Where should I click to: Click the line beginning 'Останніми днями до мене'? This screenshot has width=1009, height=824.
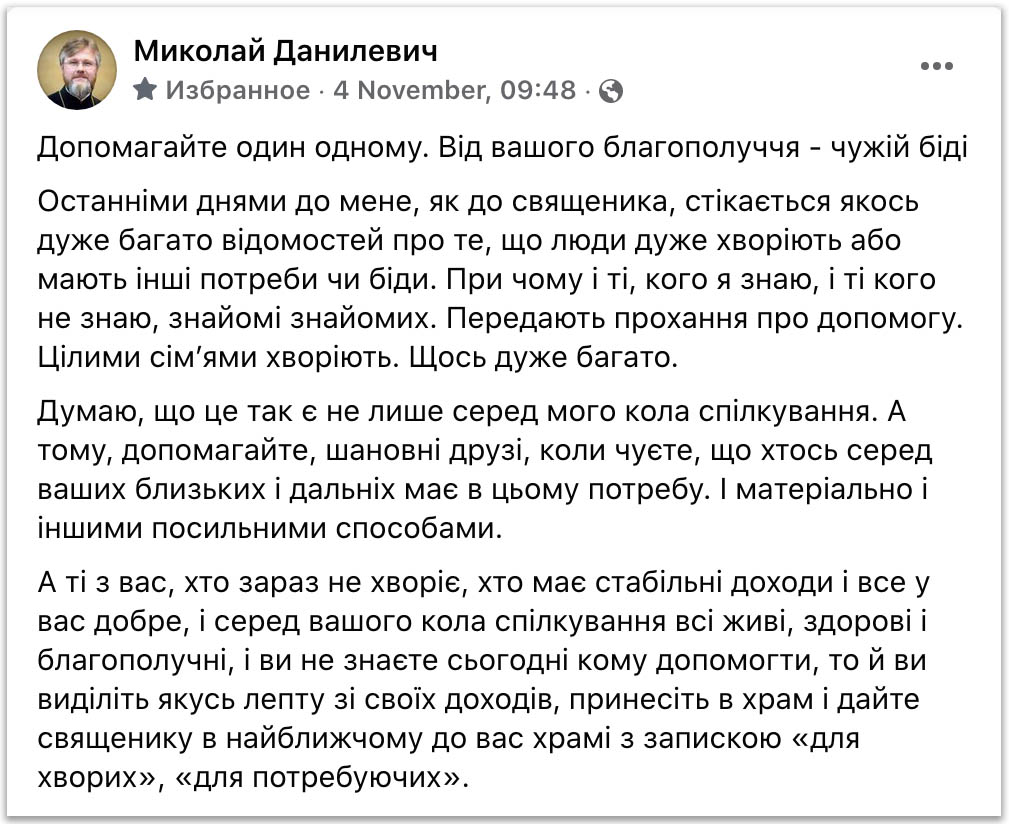pyautogui.click(x=478, y=202)
